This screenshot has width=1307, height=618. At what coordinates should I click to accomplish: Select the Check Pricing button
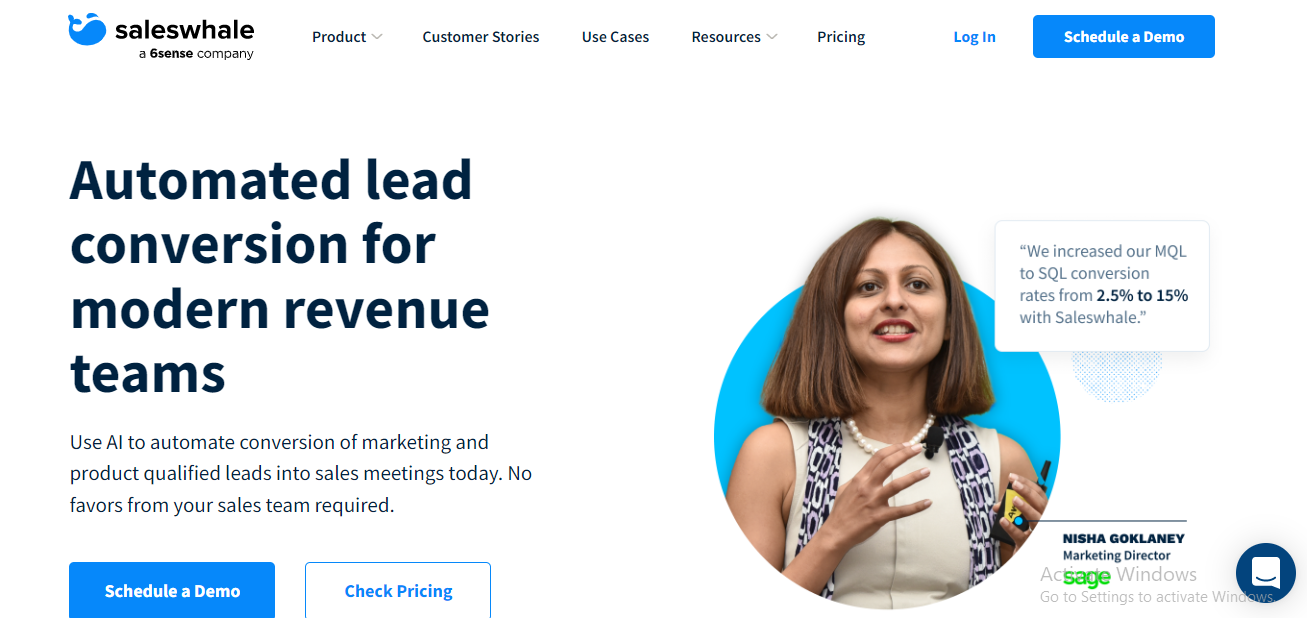pyautogui.click(x=398, y=590)
